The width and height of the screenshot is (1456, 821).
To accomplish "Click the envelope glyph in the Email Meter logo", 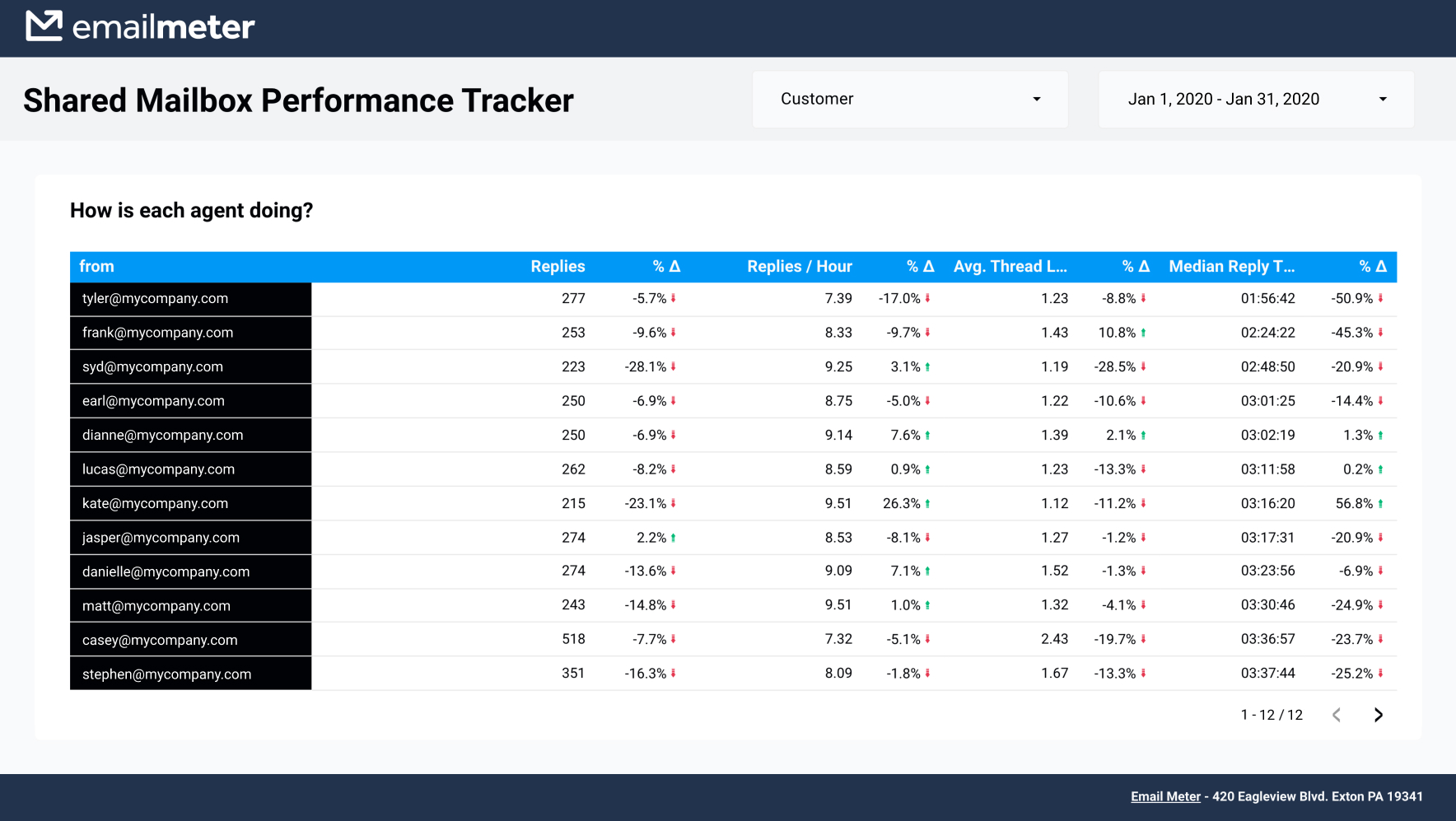I will [x=44, y=26].
